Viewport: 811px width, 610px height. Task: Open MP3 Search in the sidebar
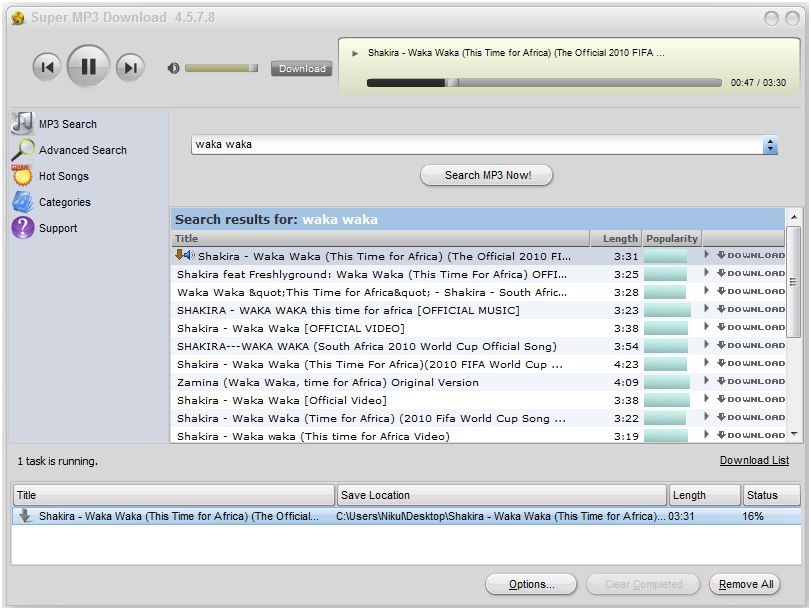68,124
